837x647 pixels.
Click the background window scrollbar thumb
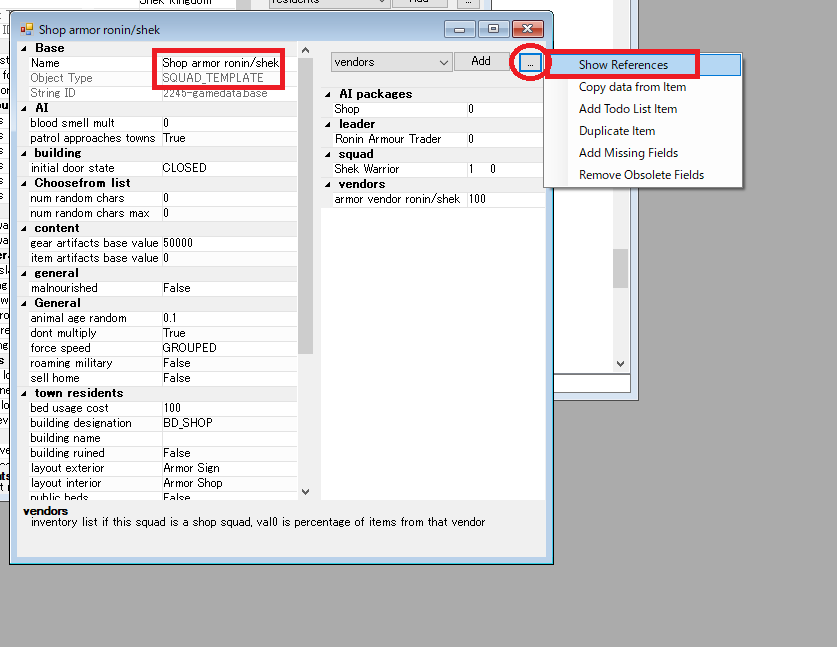[620, 269]
